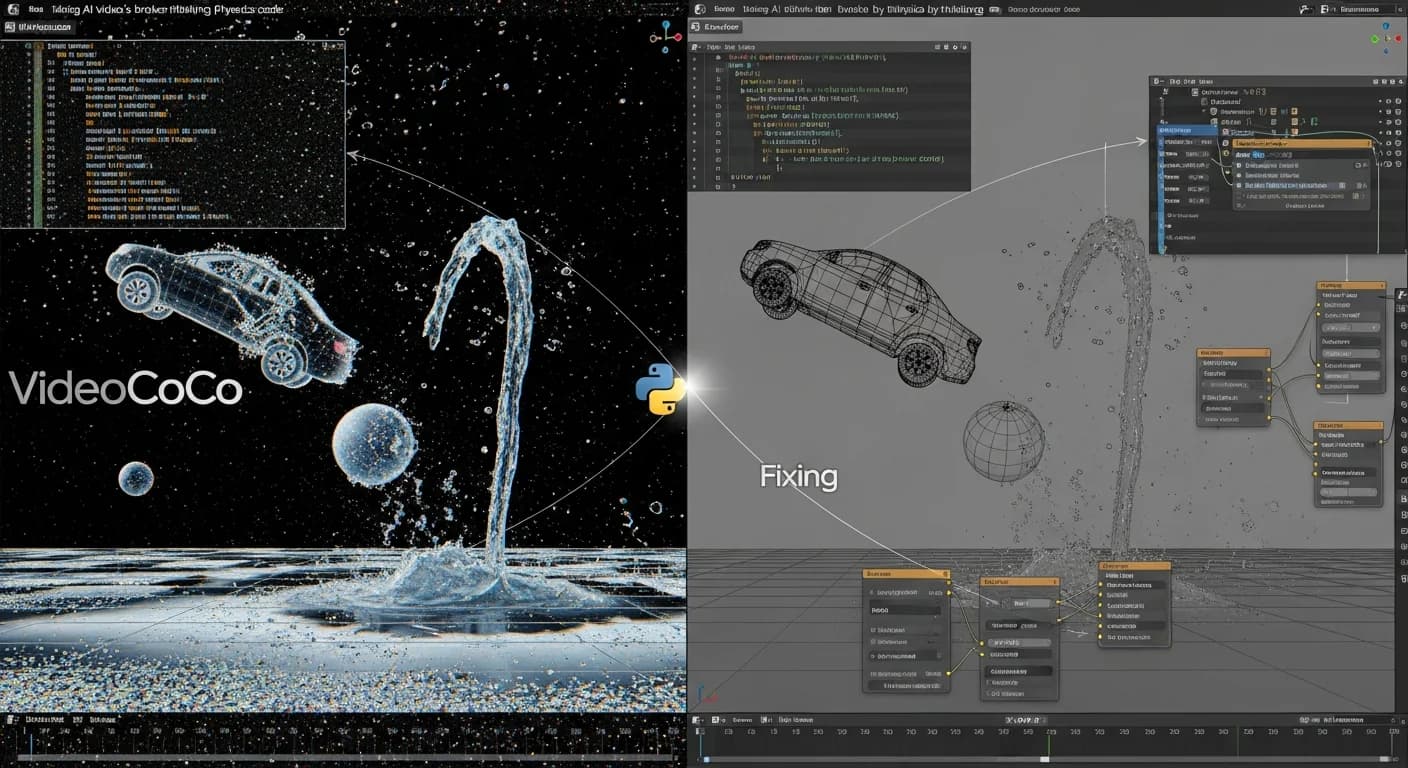This screenshot has width=1408, height=768.
Task: Select the wireframe sphere in the gray viewport
Action: tap(1003, 441)
